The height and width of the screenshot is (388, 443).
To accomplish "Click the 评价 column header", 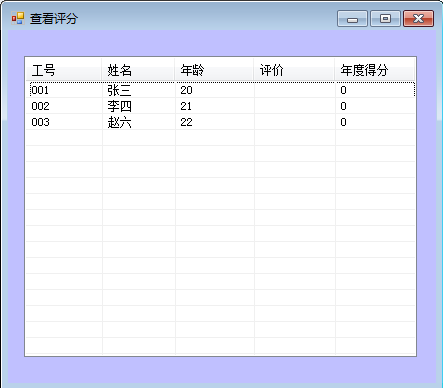I will [x=294, y=70].
